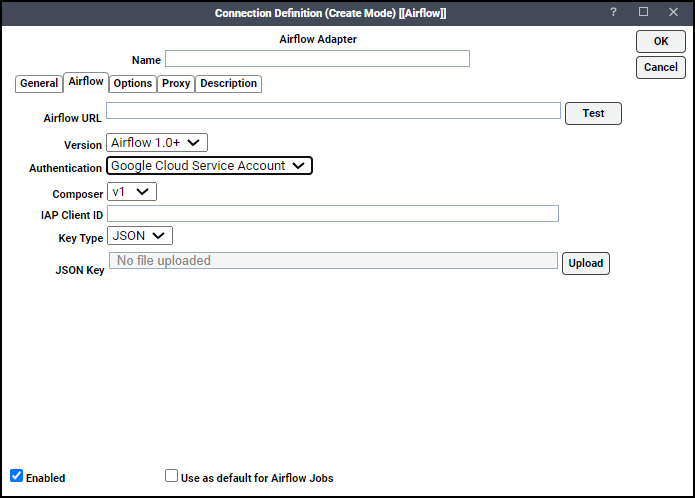The height and width of the screenshot is (498, 695).
Task: Click the Airflow URL label
Action: [x=72, y=118]
